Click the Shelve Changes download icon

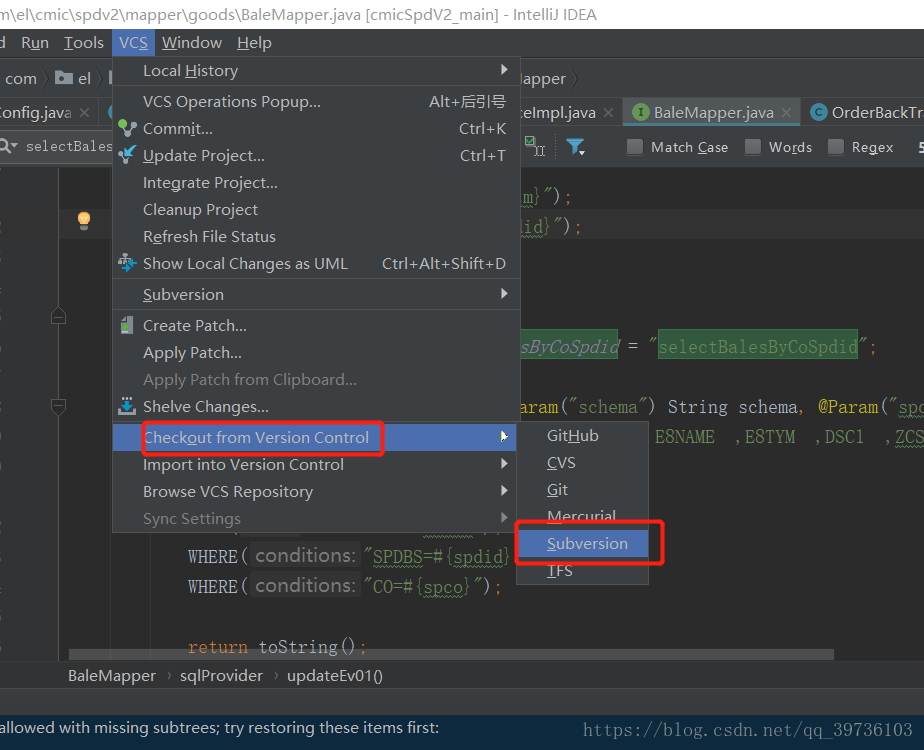(x=127, y=407)
